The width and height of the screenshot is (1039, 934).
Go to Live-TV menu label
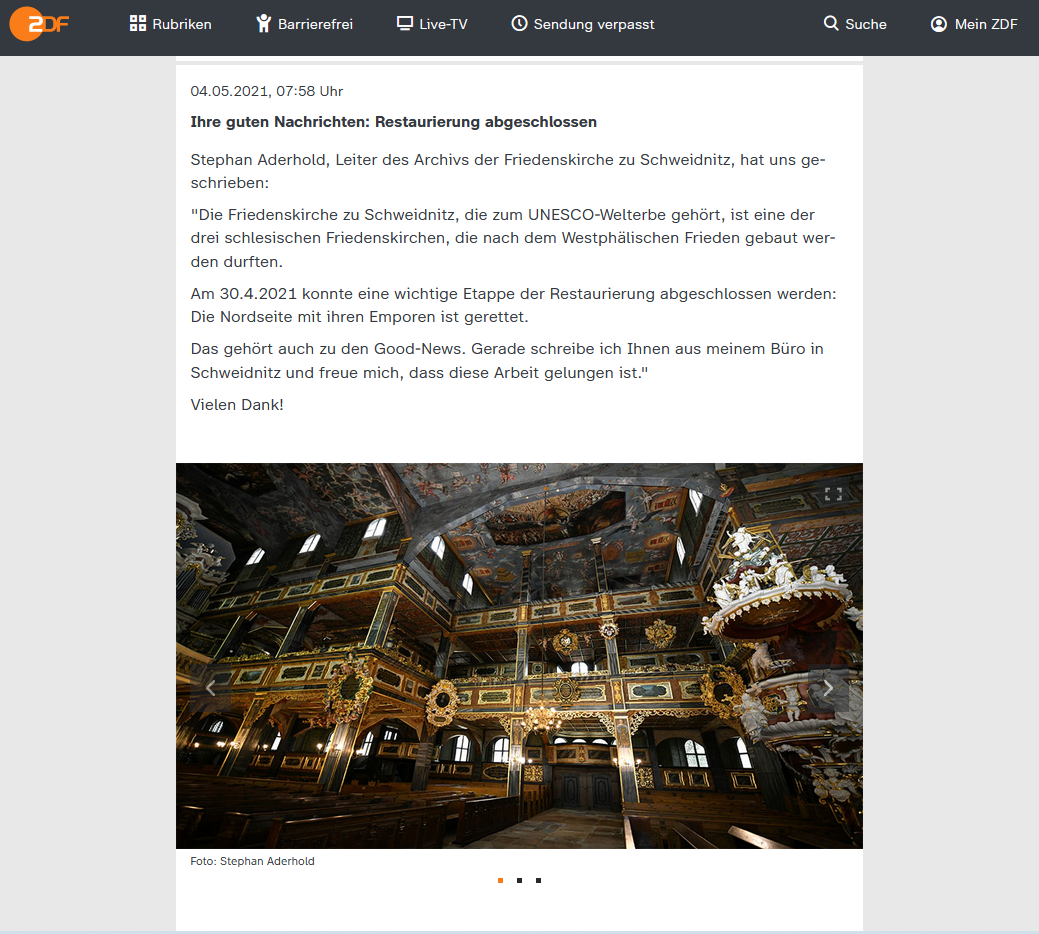pyautogui.click(x=443, y=25)
